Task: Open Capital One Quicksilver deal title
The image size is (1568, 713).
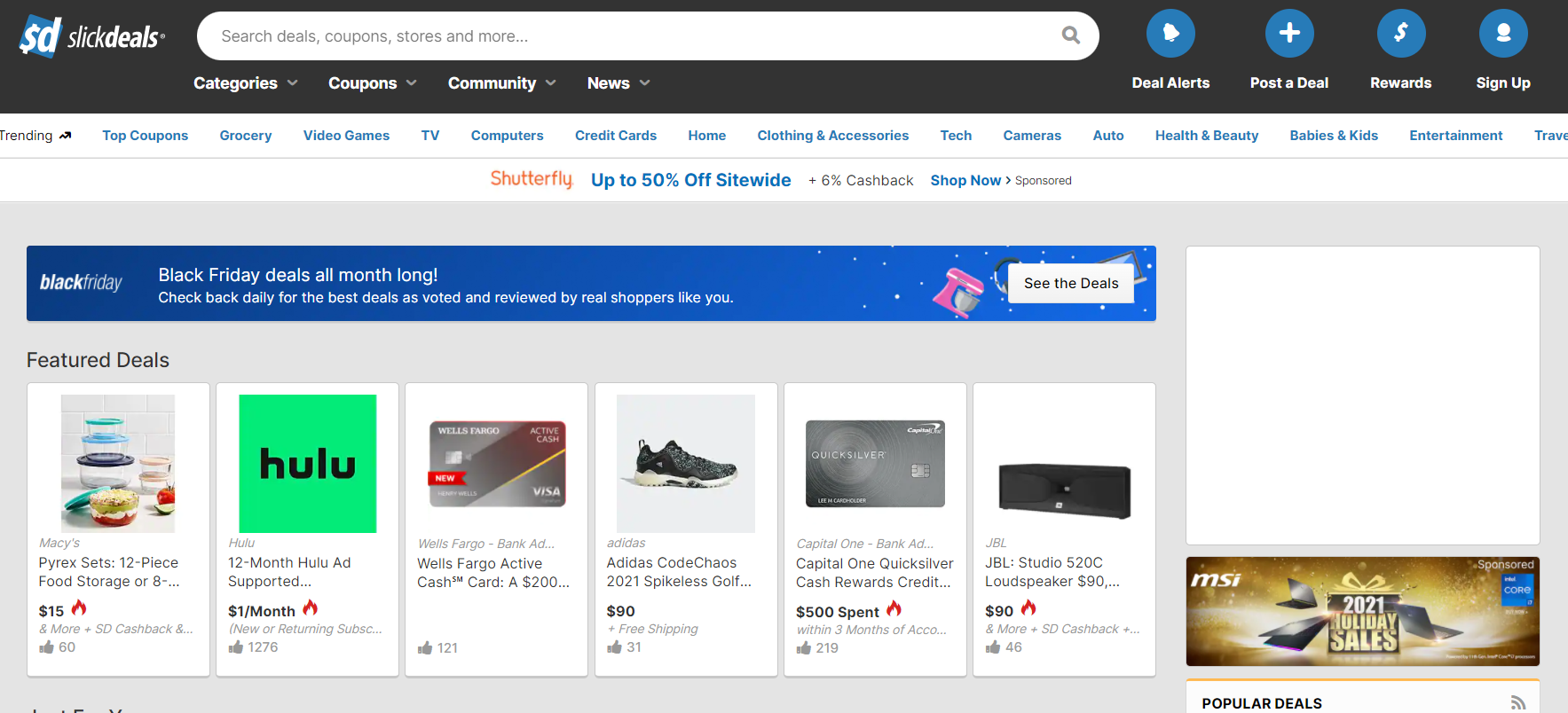Action: tap(875, 573)
